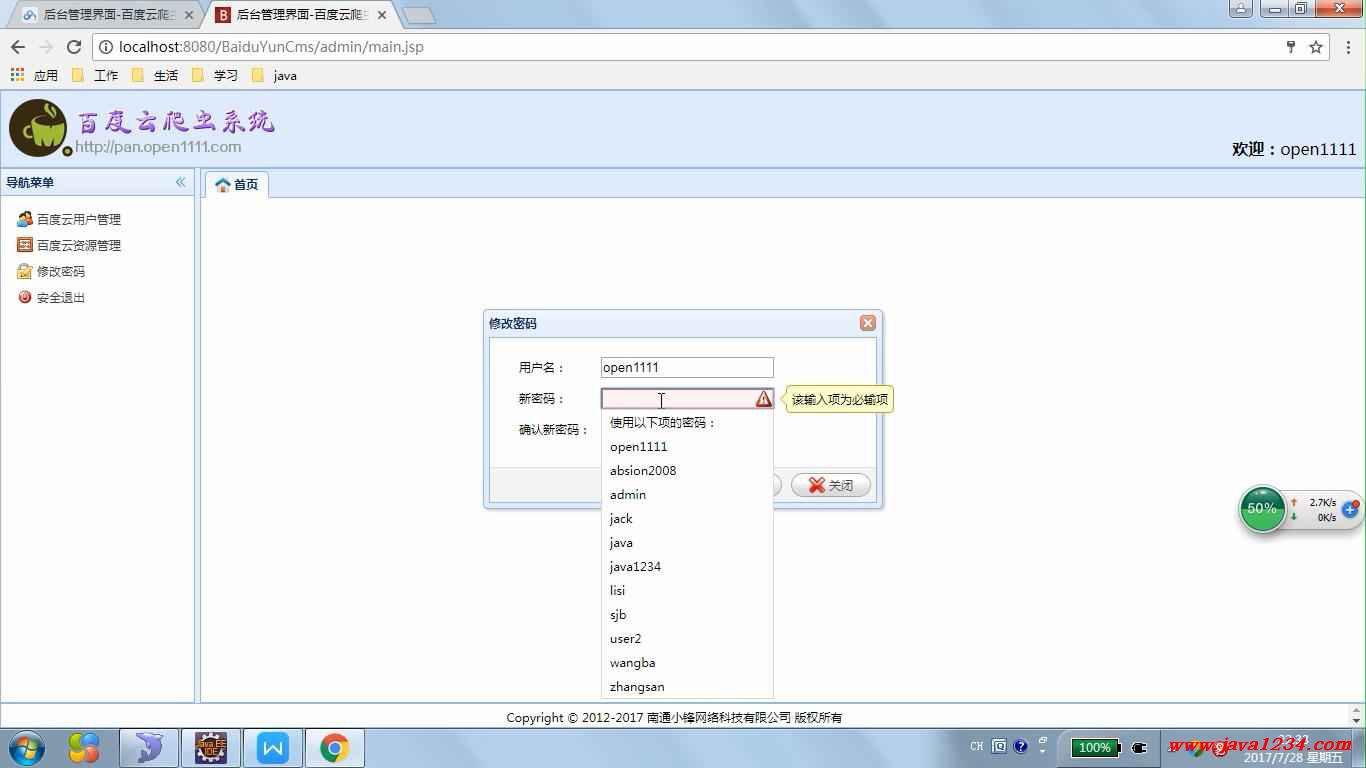Choose suggested password jack

point(687,519)
